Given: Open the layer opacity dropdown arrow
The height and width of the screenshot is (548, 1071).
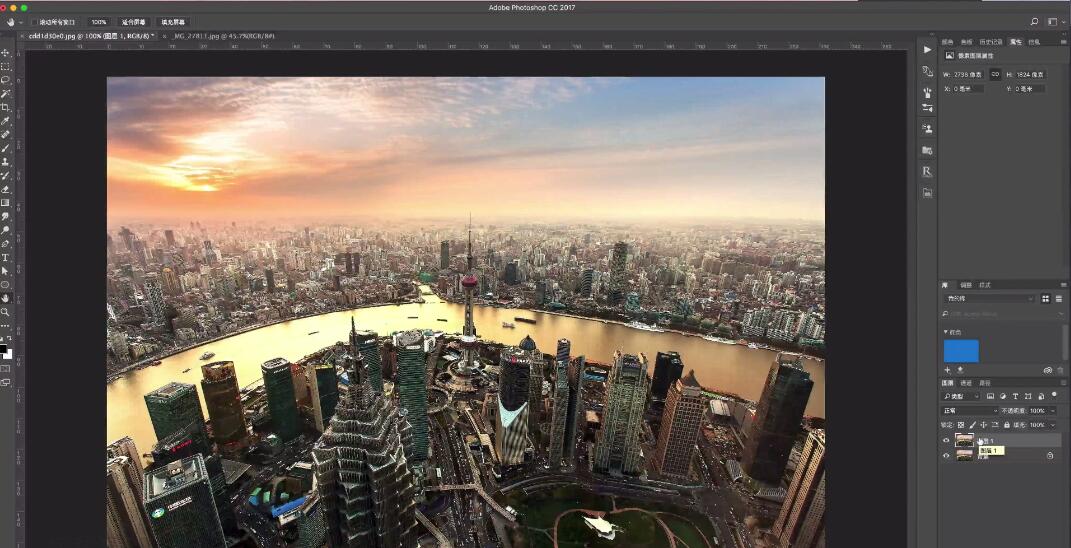Looking at the screenshot, I should tap(1053, 411).
